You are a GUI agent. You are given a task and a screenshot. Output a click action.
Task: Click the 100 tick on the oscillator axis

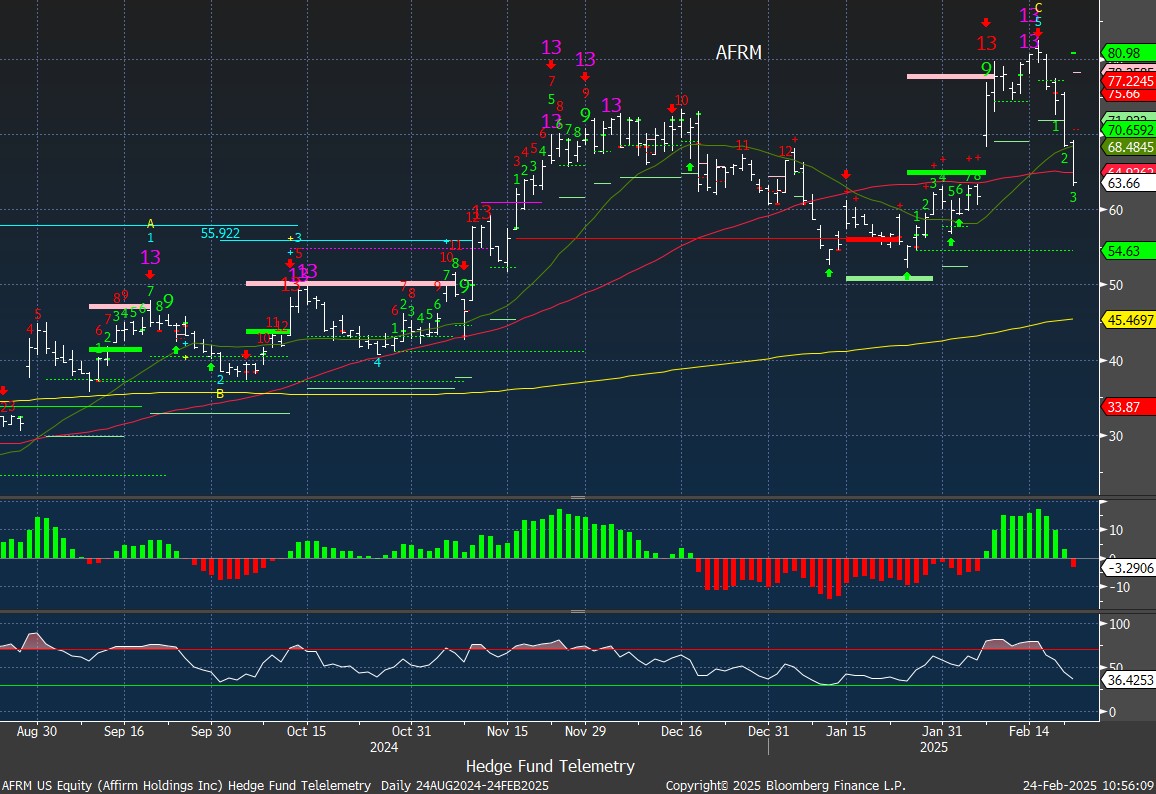click(1119, 624)
